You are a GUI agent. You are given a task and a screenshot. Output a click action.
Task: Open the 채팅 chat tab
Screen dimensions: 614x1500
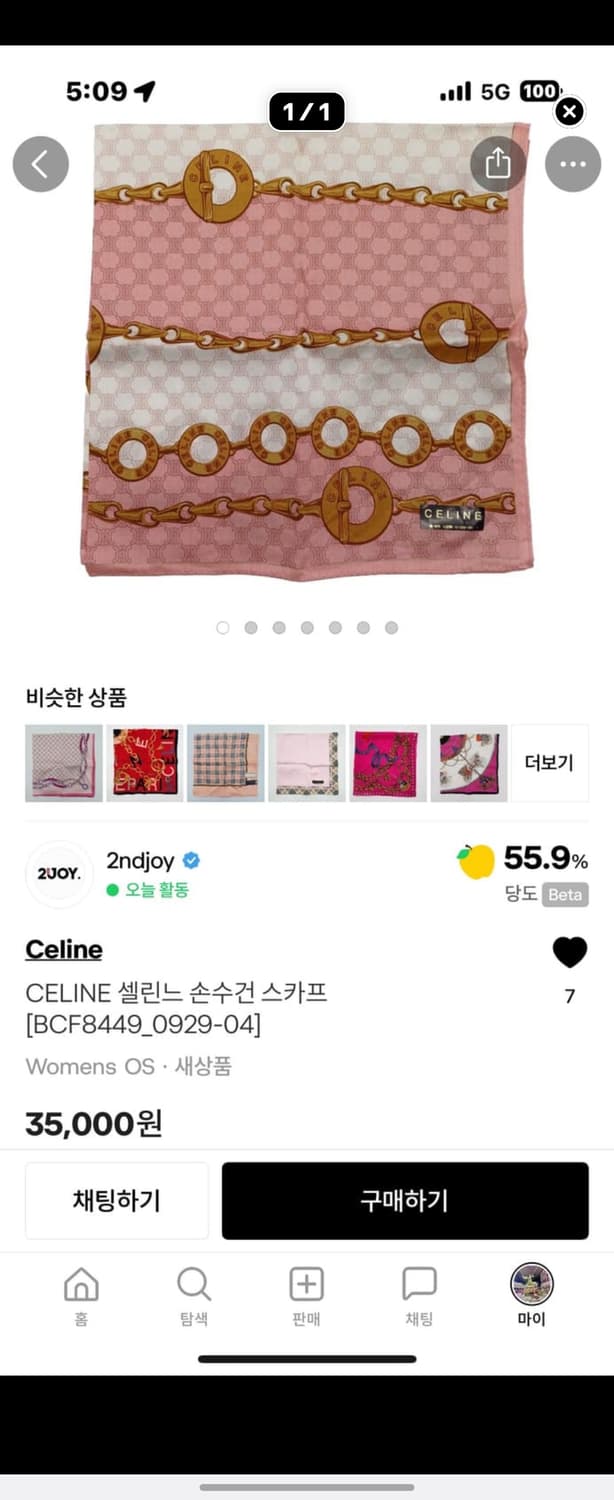click(x=419, y=1297)
